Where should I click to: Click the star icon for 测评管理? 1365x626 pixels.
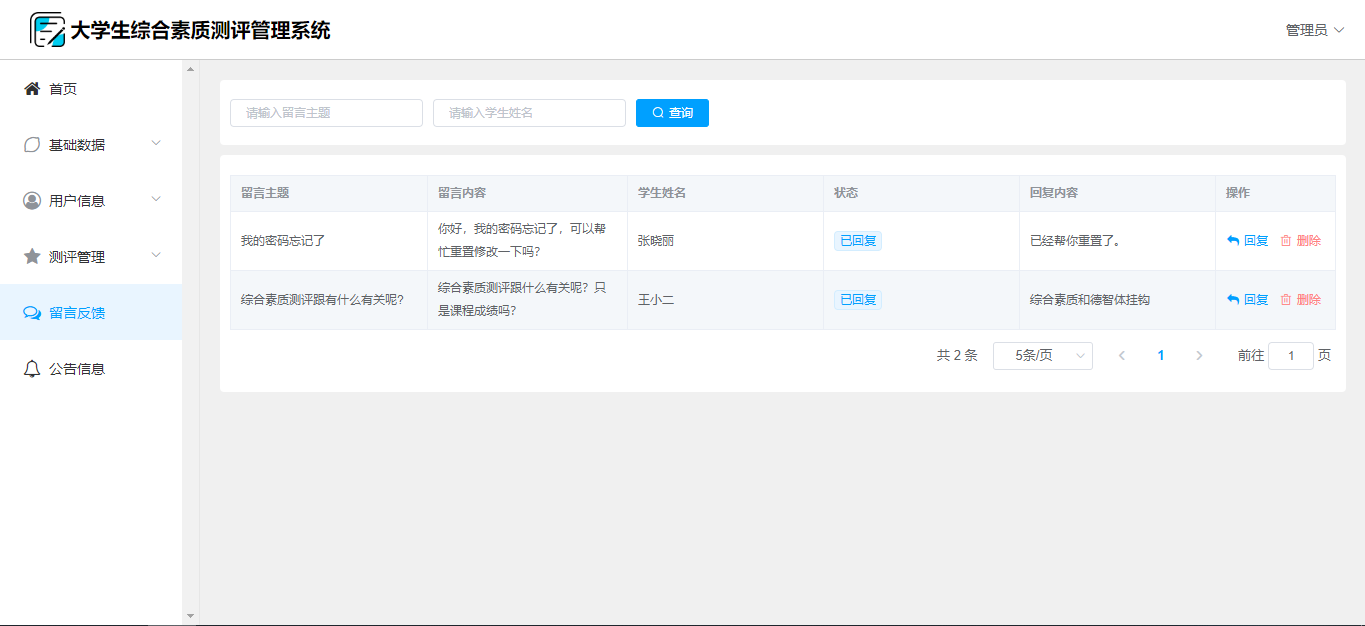coord(32,257)
